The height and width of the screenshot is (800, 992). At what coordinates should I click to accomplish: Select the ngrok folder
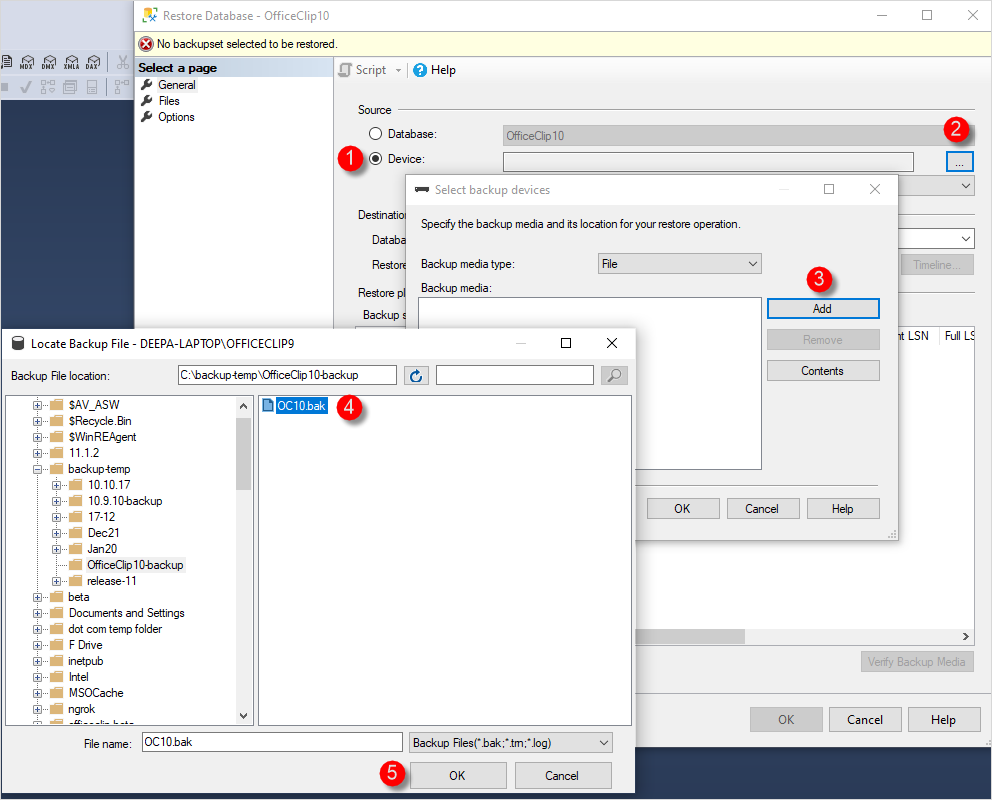click(x=82, y=710)
